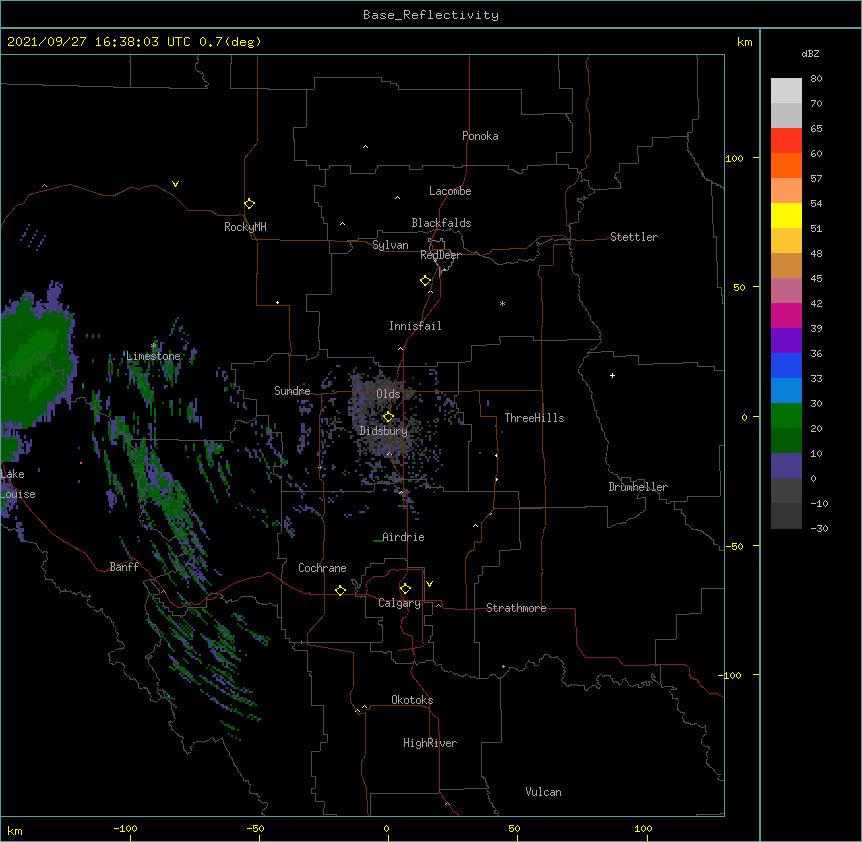
Task: Select the yellow 51-54 dBZ legend swatch
Action: (x=786, y=215)
